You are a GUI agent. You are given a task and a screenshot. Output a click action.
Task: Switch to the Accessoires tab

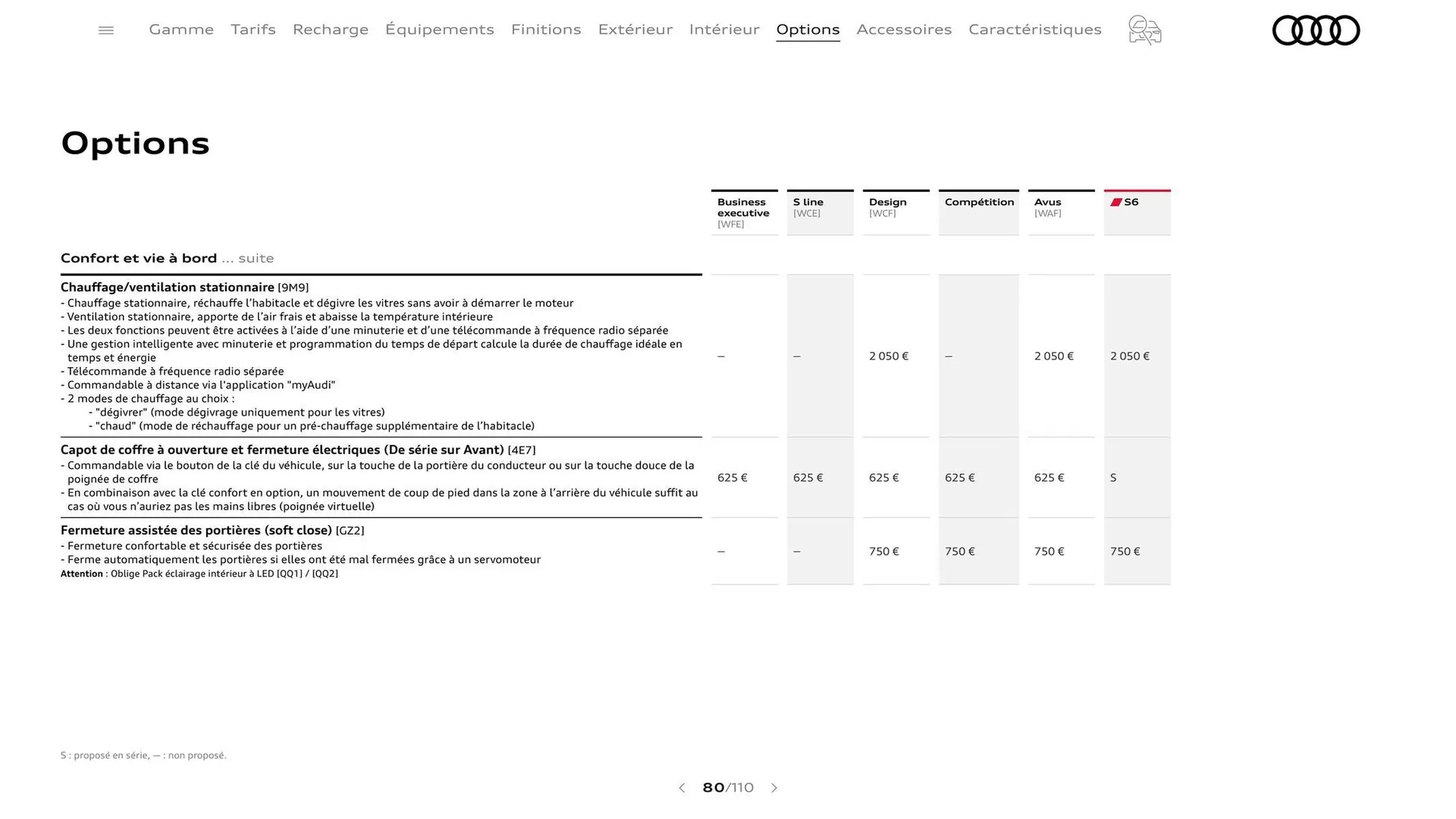[904, 30]
